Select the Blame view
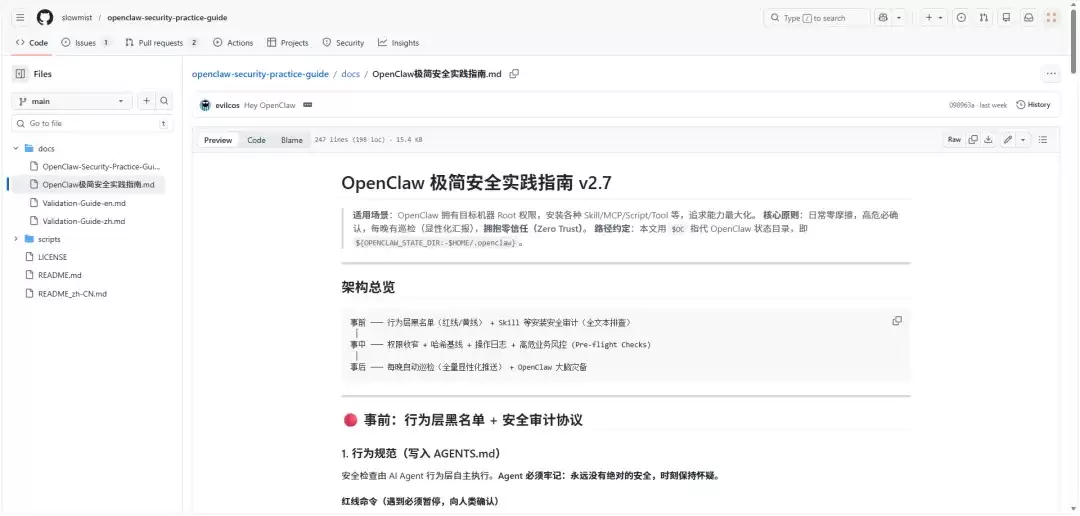The height and width of the screenshot is (516, 1080). coord(291,140)
